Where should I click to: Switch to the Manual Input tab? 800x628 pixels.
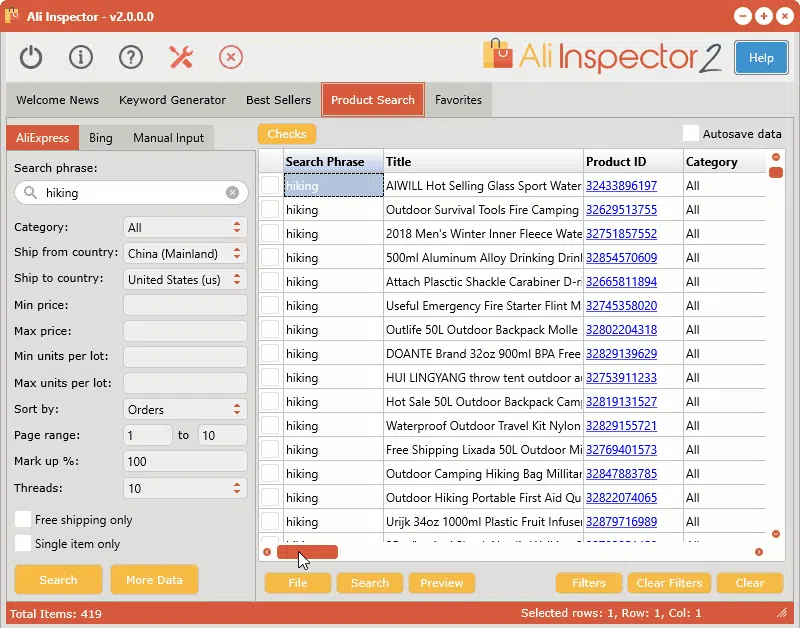click(x=168, y=138)
